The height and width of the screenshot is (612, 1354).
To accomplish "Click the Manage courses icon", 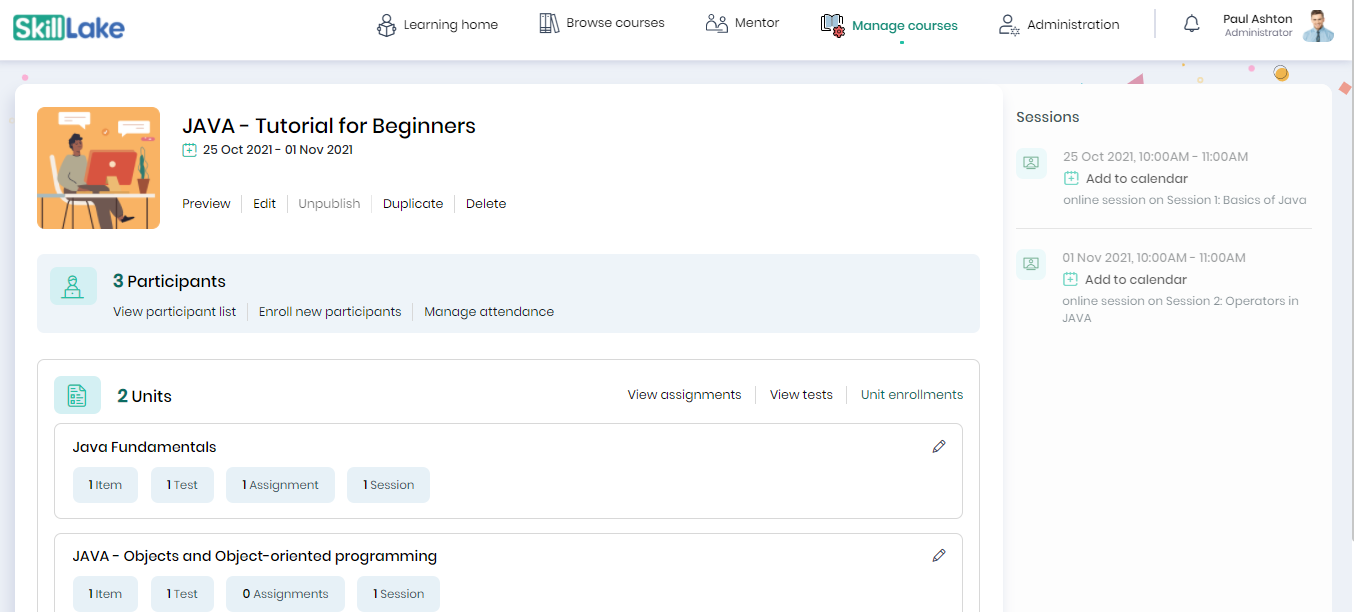I will coord(832,25).
